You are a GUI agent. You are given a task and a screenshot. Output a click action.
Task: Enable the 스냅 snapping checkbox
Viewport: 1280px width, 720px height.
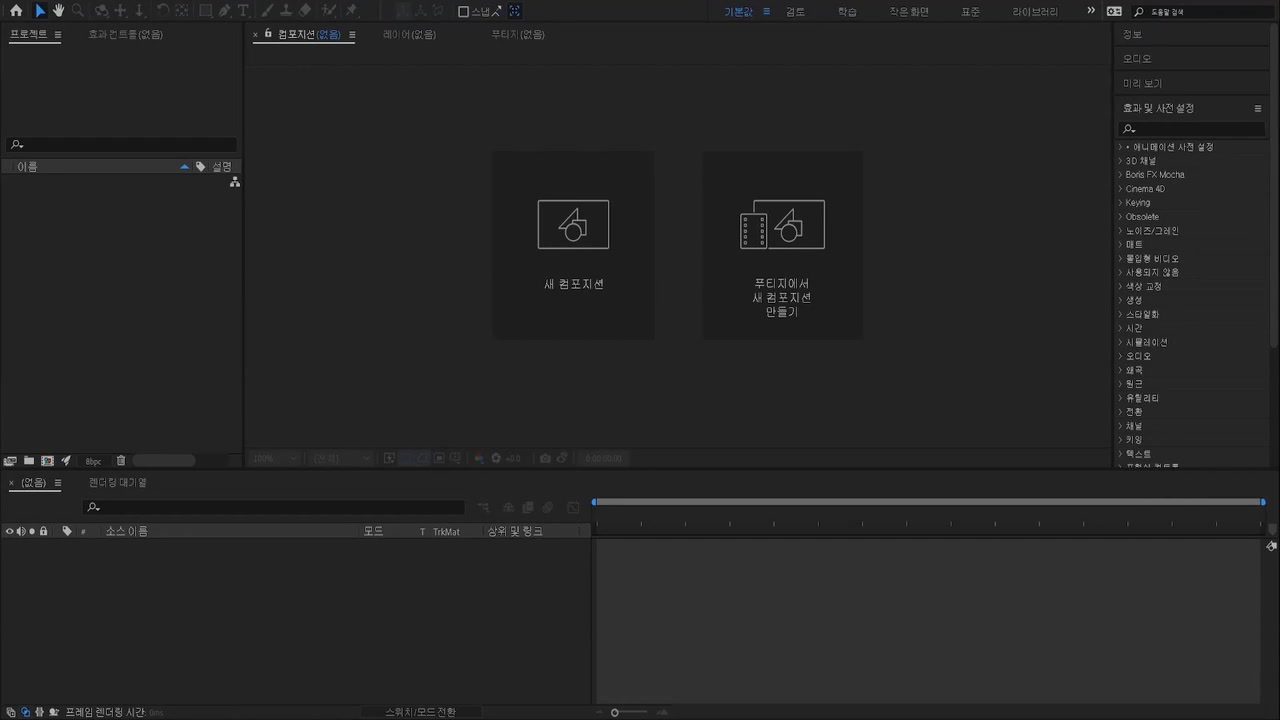coord(464,12)
